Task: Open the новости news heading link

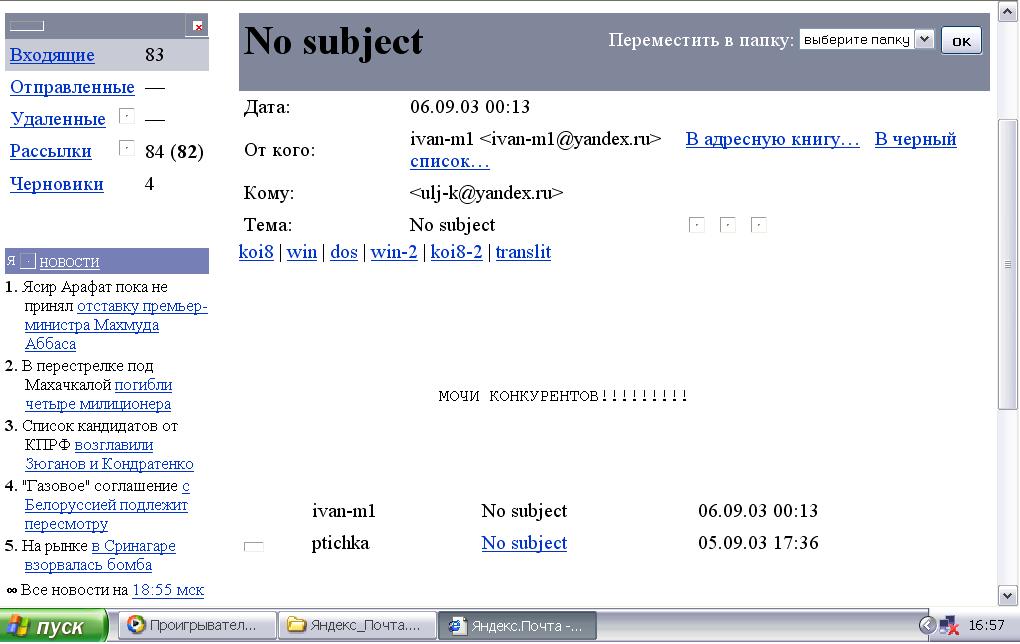Action: [70, 262]
